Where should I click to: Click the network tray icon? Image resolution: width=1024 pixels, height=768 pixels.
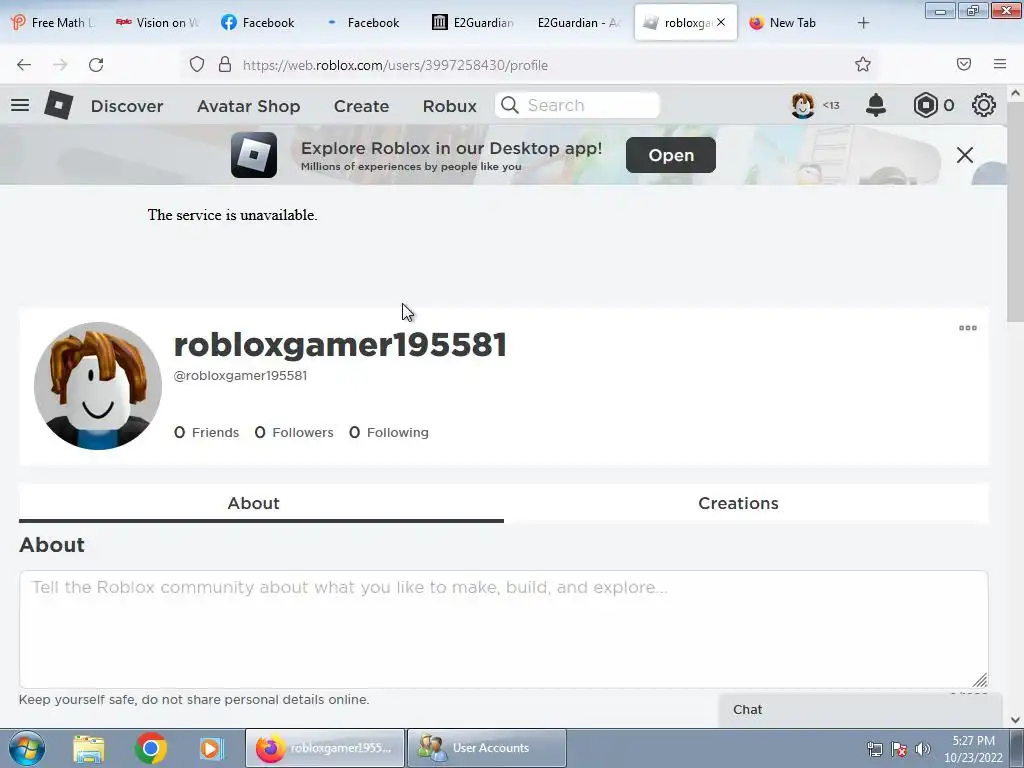pyautogui.click(x=874, y=748)
